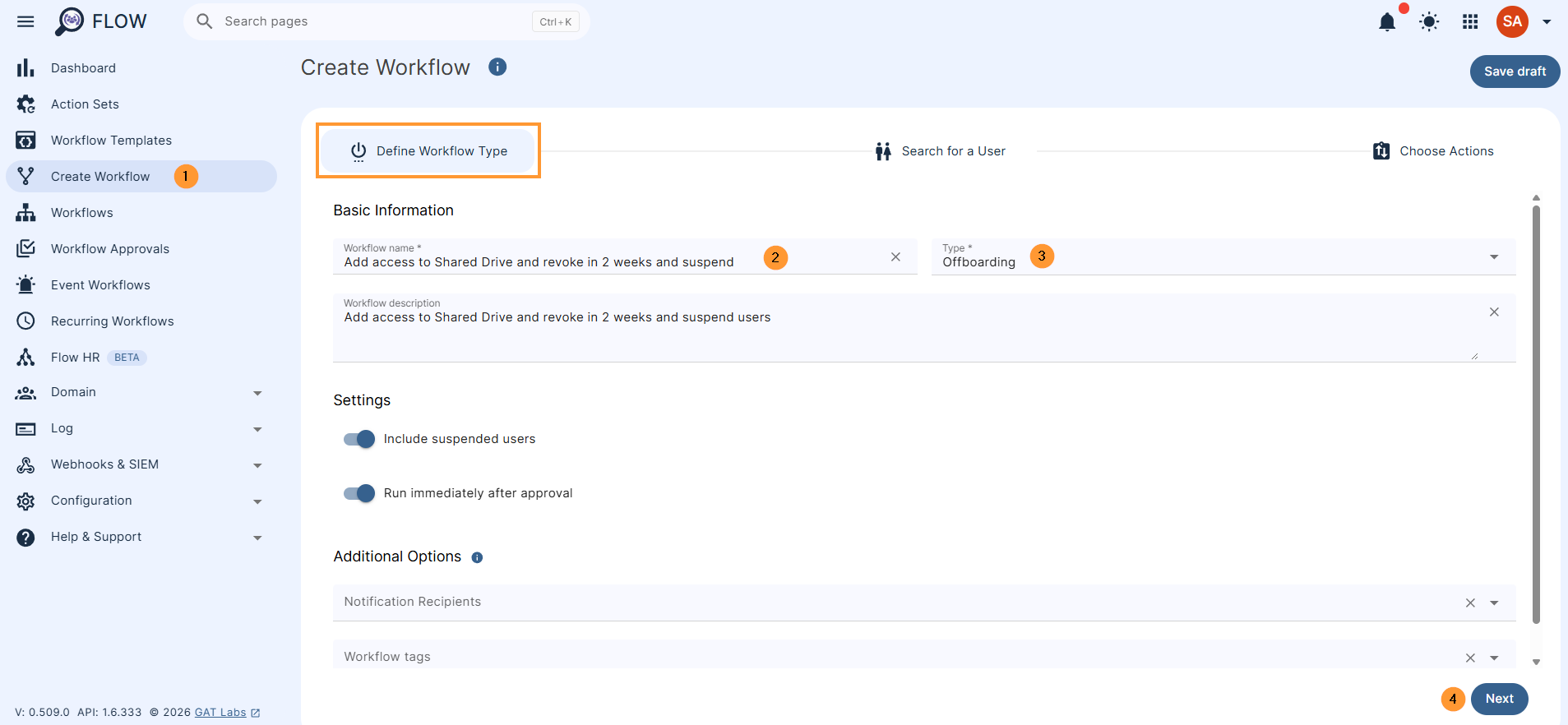Viewport: 1568px width, 725px height.
Task: Click the Event Workflows alarm icon
Action: click(x=25, y=285)
